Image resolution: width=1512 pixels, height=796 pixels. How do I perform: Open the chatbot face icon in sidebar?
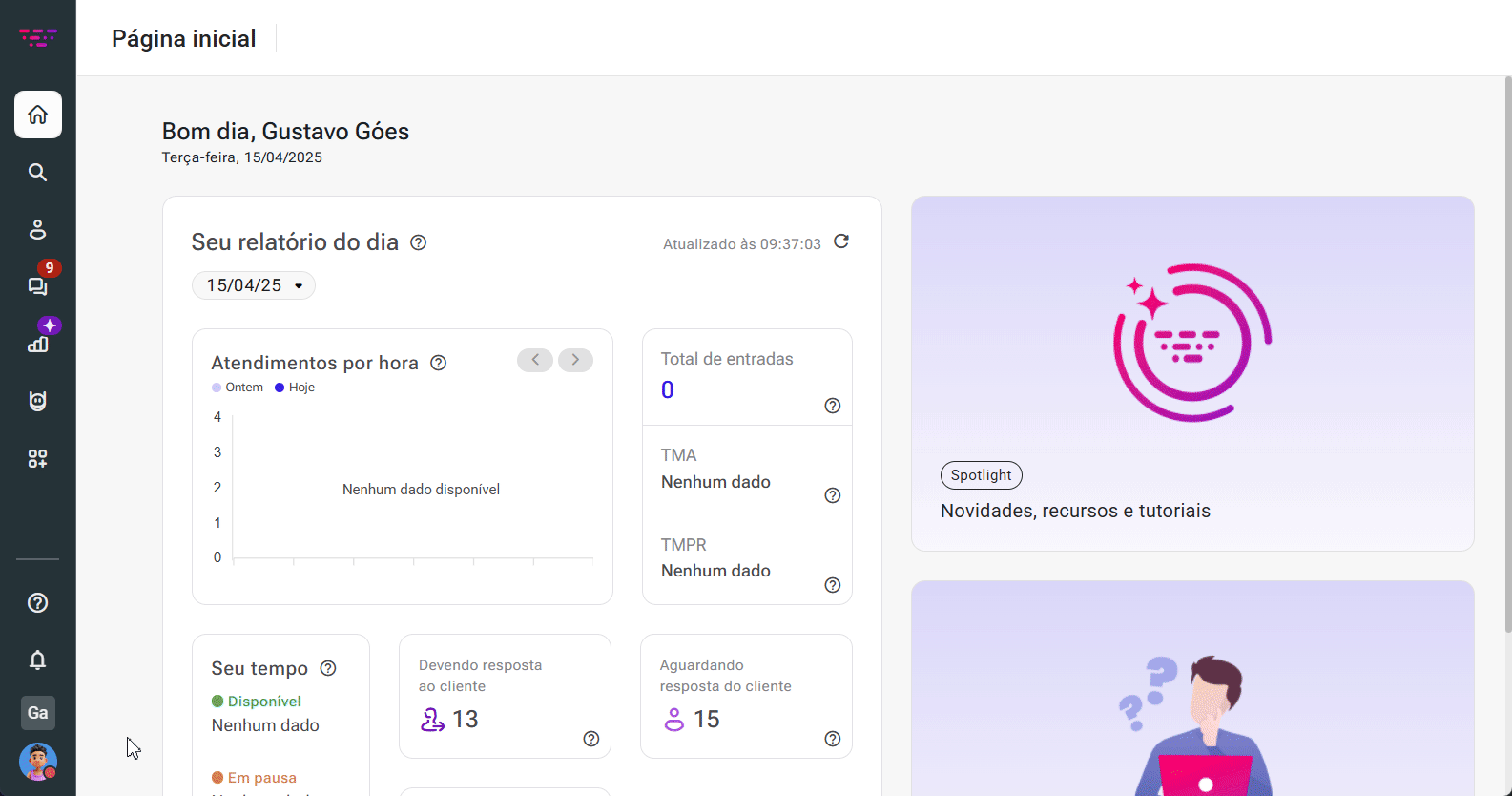pos(38,401)
